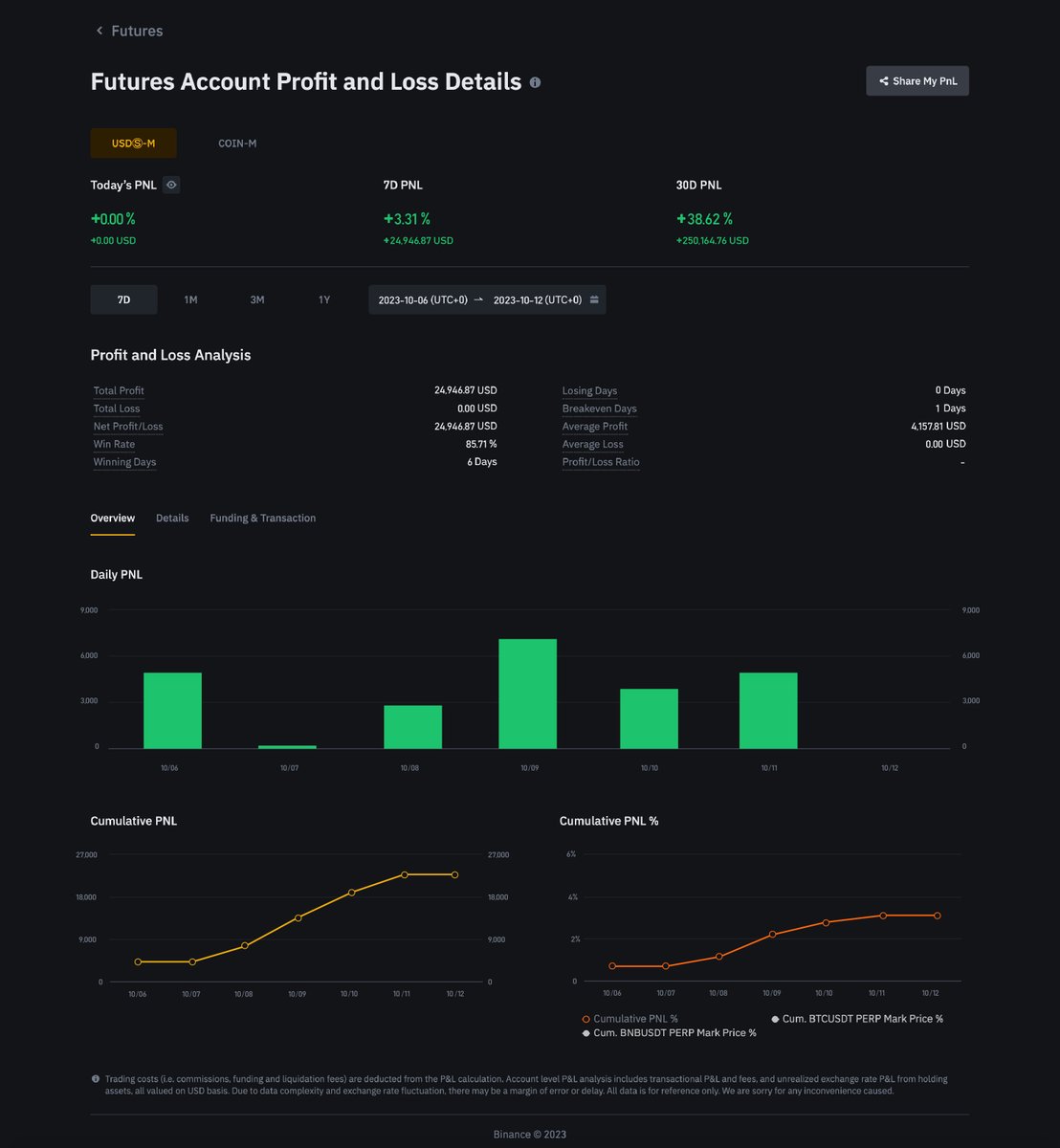Image resolution: width=1060 pixels, height=1148 pixels.
Task: Open the Overview tab
Action: (113, 518)
